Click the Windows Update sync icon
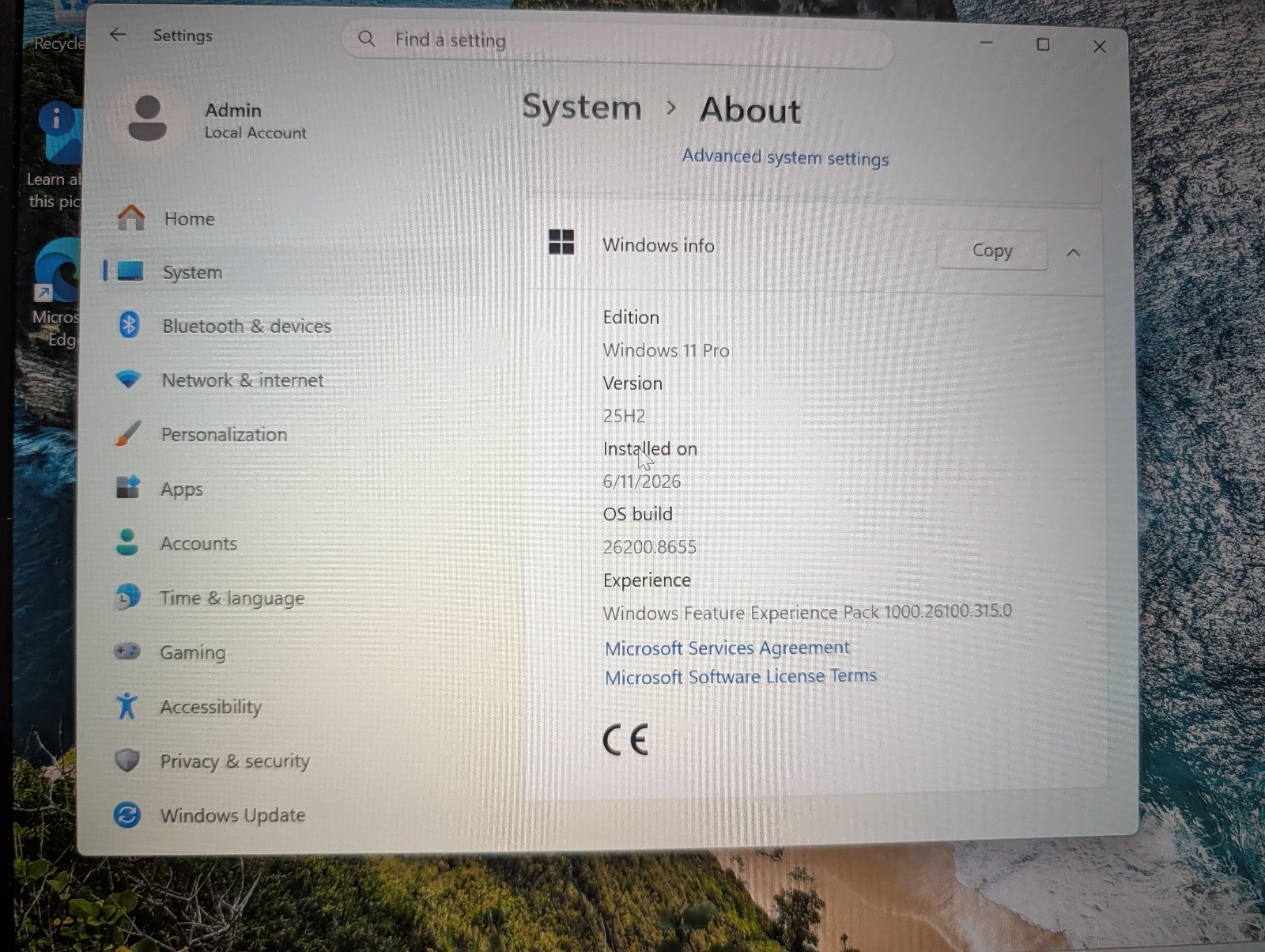1265x952 pixels. tap(126, 814)
